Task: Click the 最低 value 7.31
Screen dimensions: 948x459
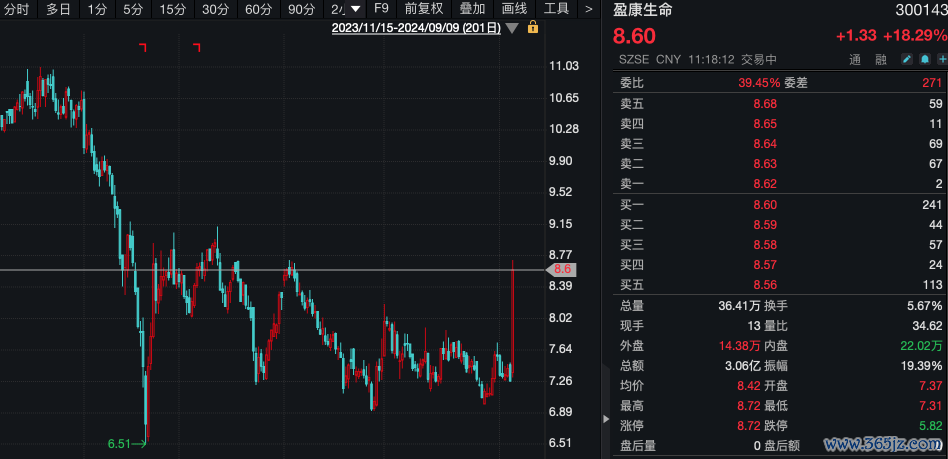Action: pos(931,406)
